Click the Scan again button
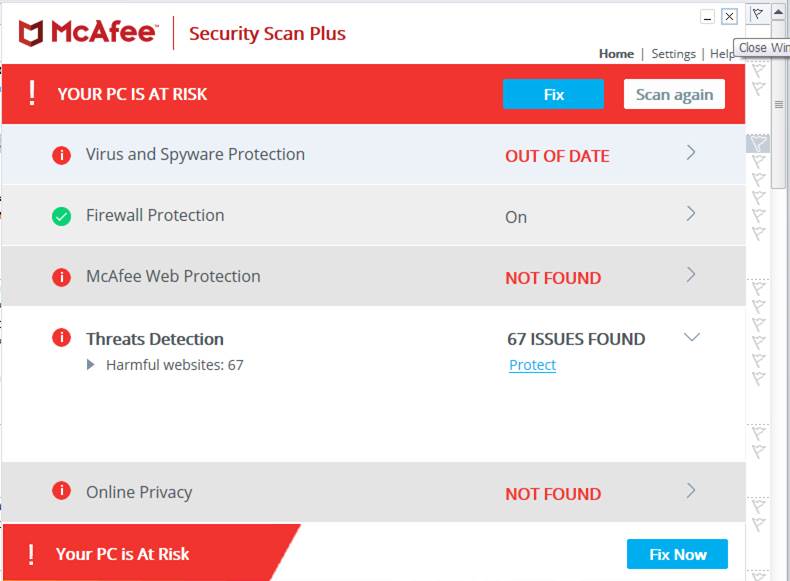 coord(674,94)
